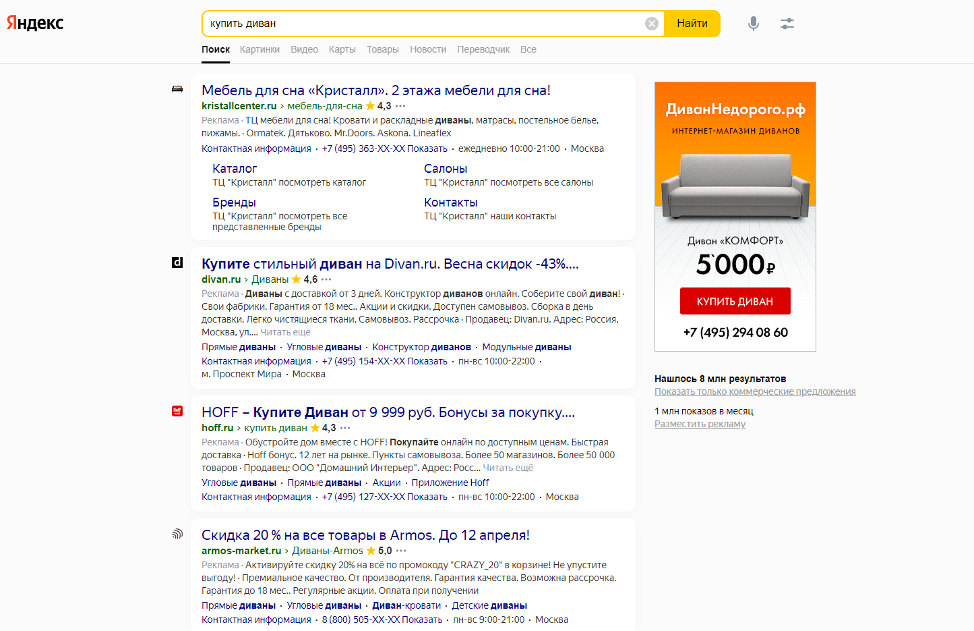The width and height of the screenshot is (974, 631).
Task: Open three-dots menu for the hoff.ru result
Action: (346, 428)
